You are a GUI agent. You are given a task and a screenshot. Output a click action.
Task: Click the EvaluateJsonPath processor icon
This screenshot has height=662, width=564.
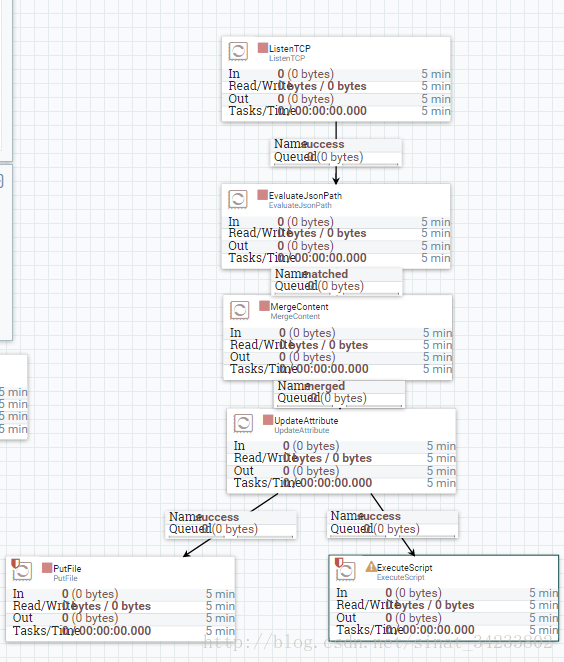238,199
